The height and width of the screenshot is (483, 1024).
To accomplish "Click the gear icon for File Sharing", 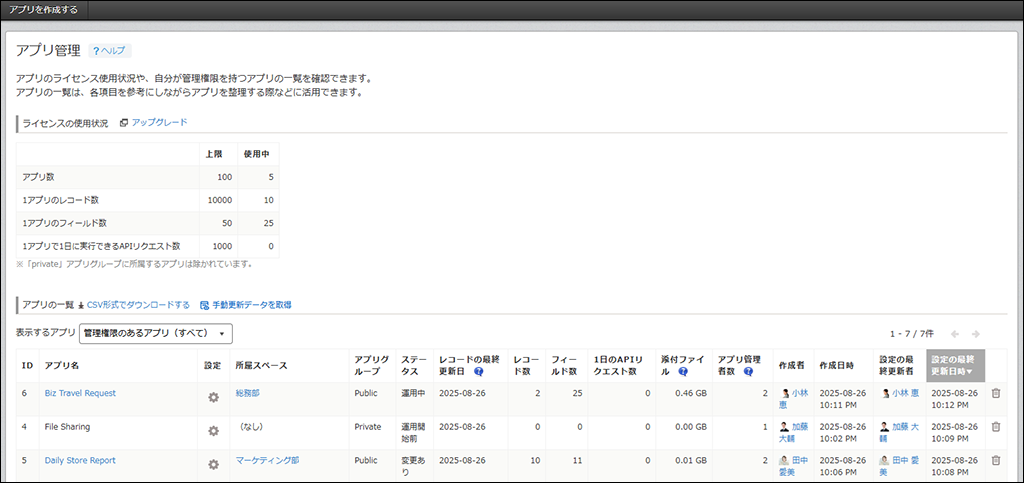I will click(213, 430).
